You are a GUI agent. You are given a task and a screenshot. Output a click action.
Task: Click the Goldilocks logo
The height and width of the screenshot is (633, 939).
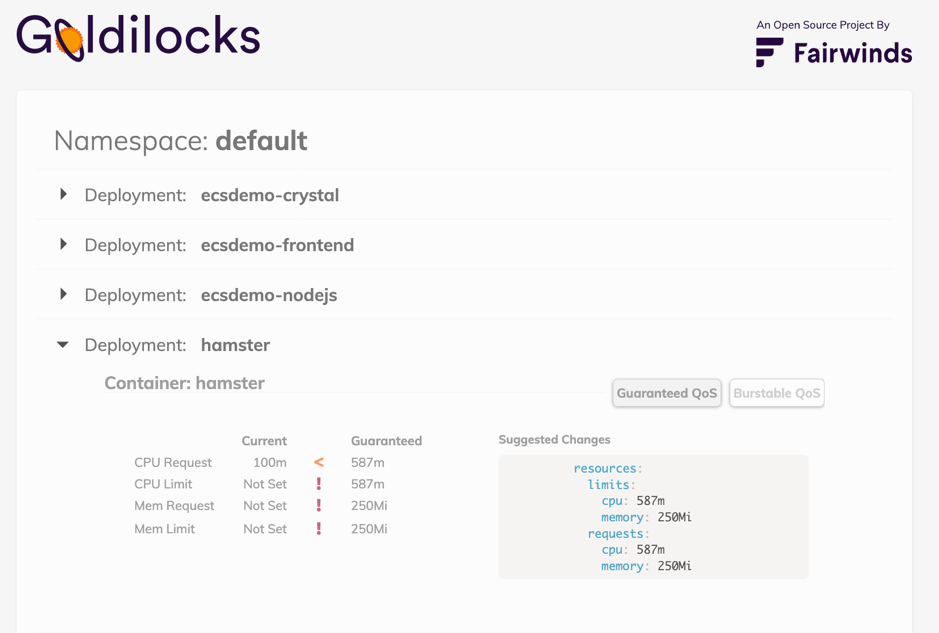pos(138,37)
